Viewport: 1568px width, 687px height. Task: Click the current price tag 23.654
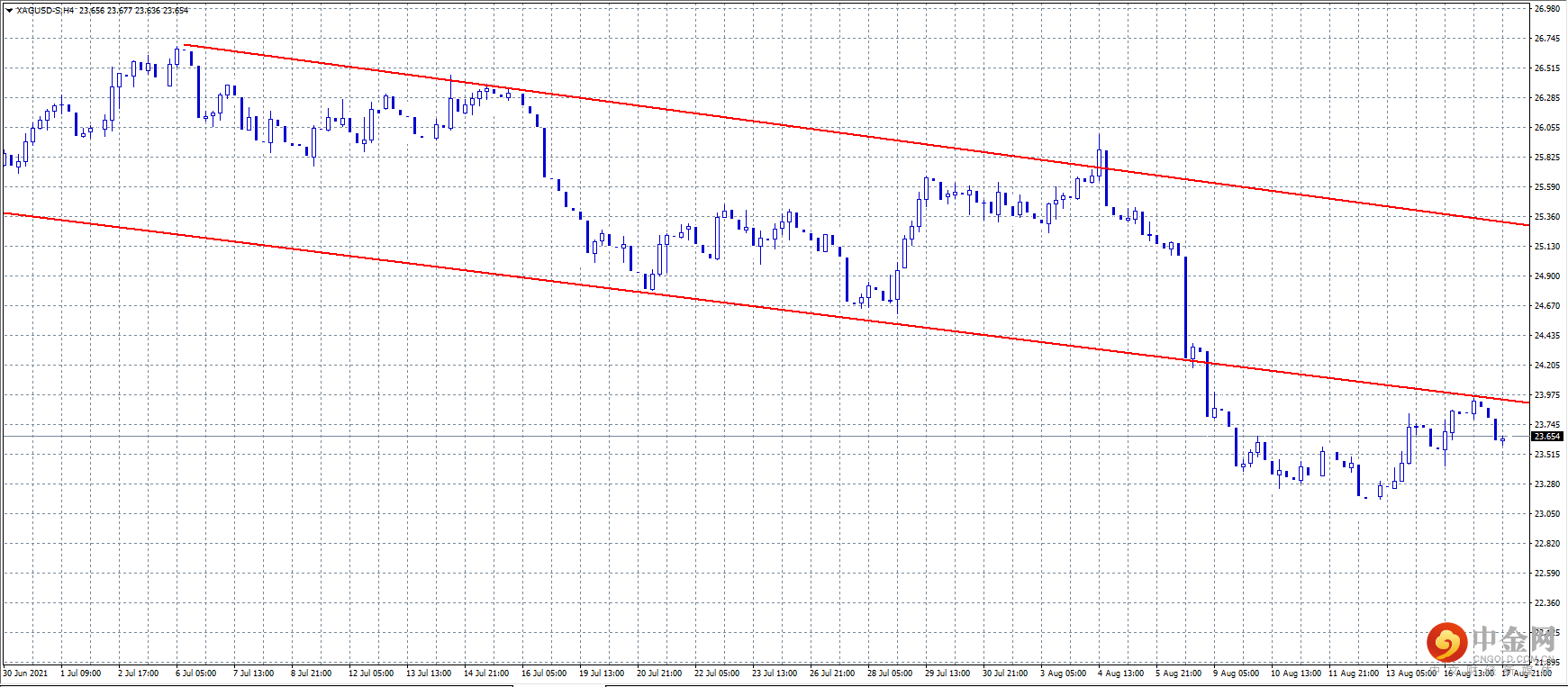(x=1547, y=437)
